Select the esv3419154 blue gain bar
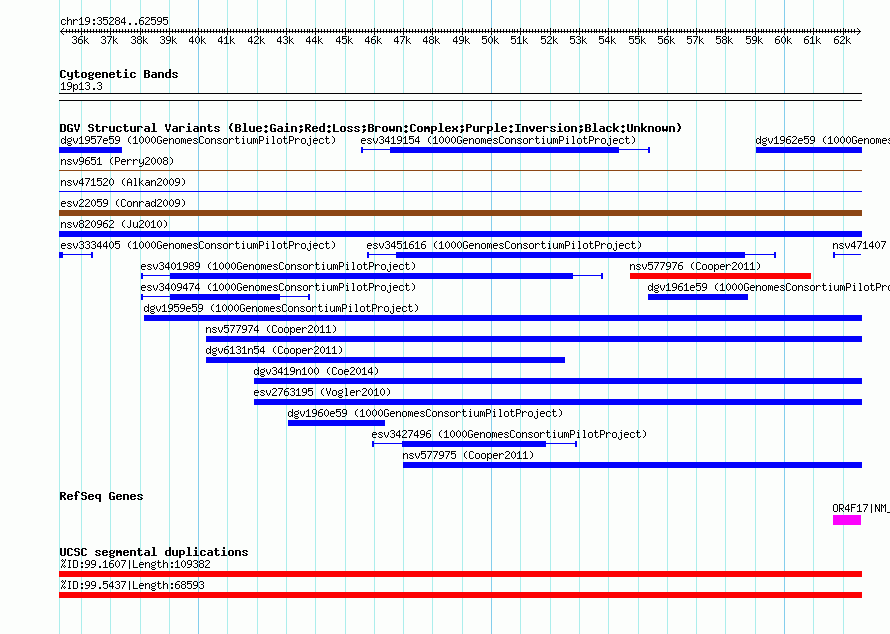890x634 pixels. point(505,150)
